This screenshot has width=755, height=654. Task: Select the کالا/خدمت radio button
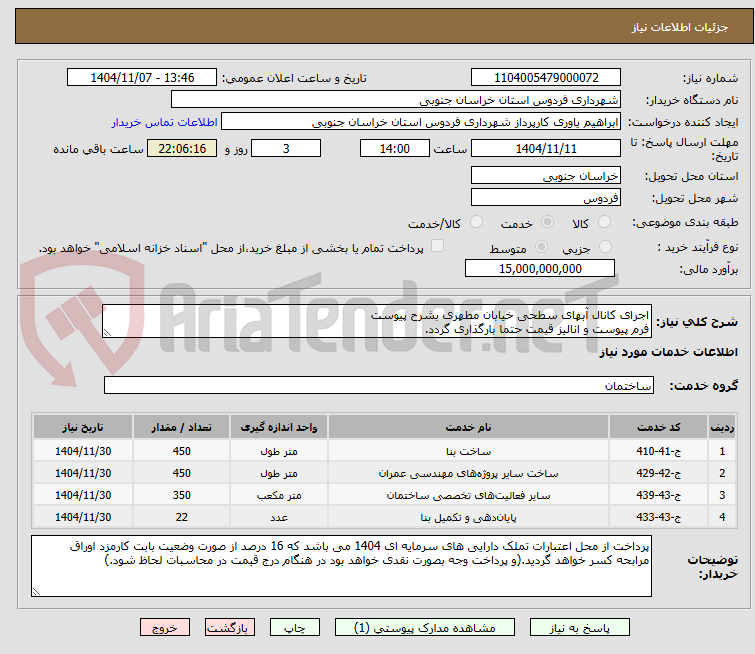tap(476, 222)
